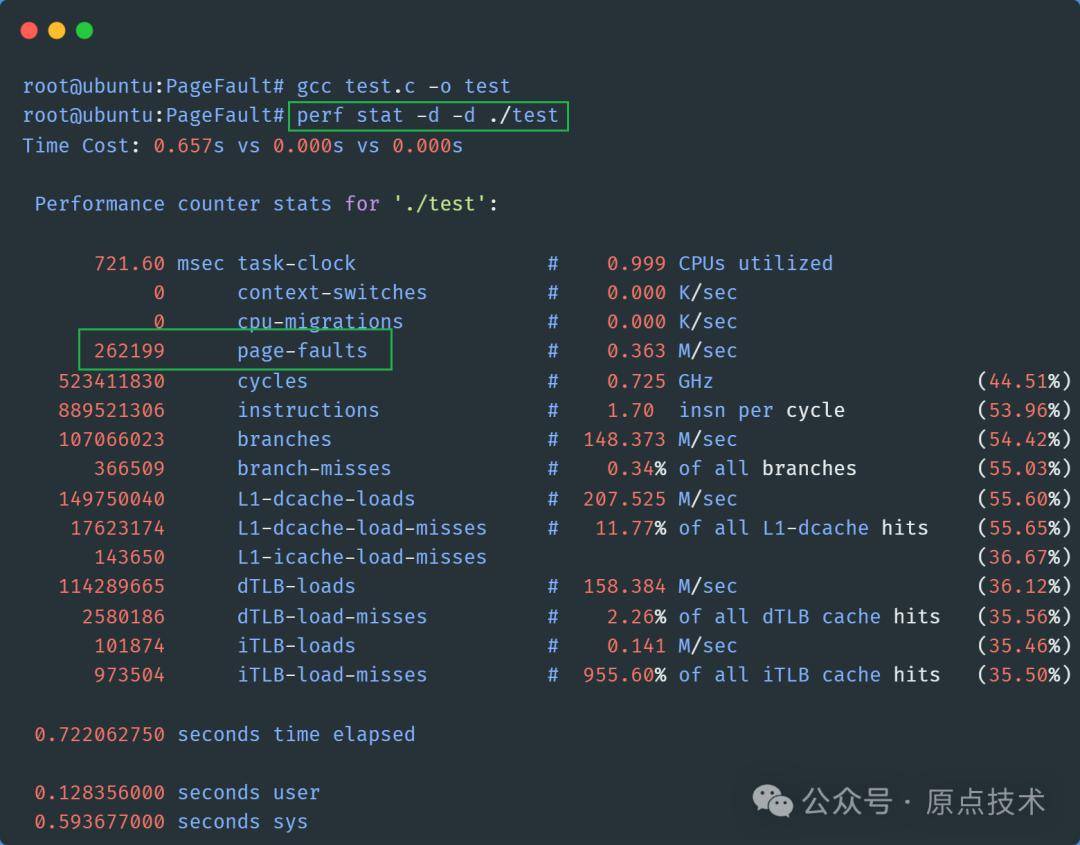The image size is (1080, 845).
Task: Click the cpu-migrations event label
Action: pos(320,322)
